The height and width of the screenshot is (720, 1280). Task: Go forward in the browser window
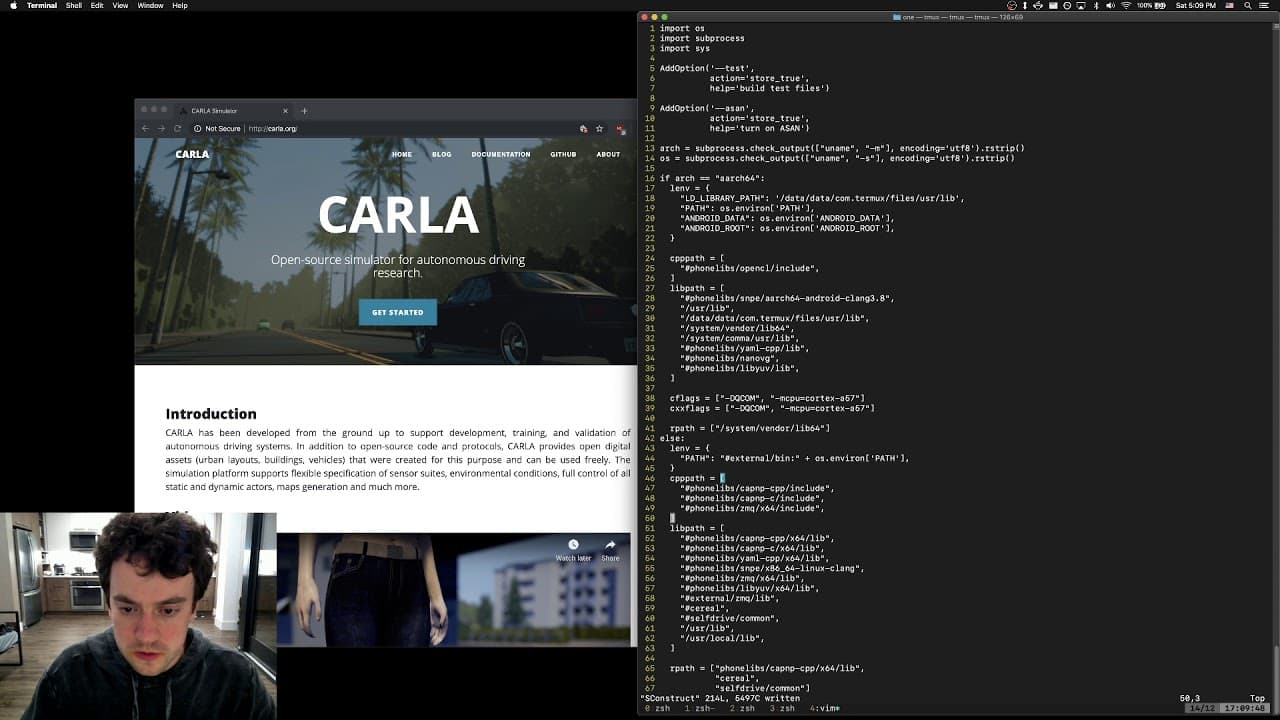pos(161,128)
